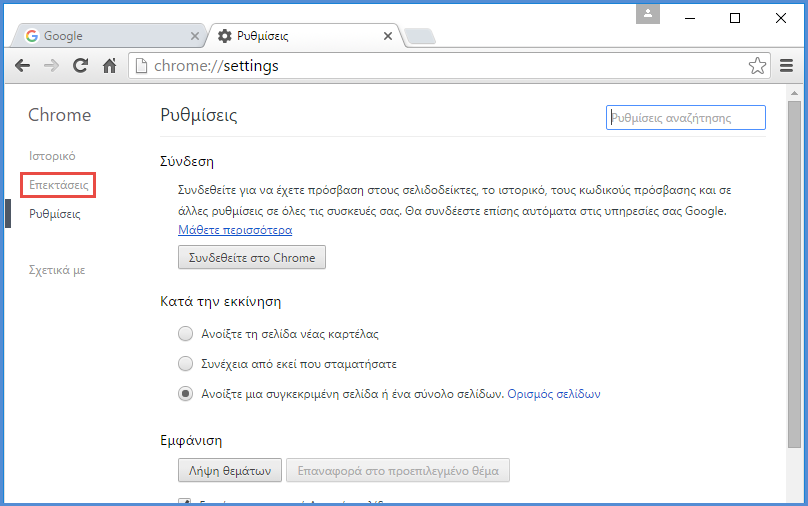
Task: Select Ρυθμίσεις in the sidebar
Action: click(55, 214)
